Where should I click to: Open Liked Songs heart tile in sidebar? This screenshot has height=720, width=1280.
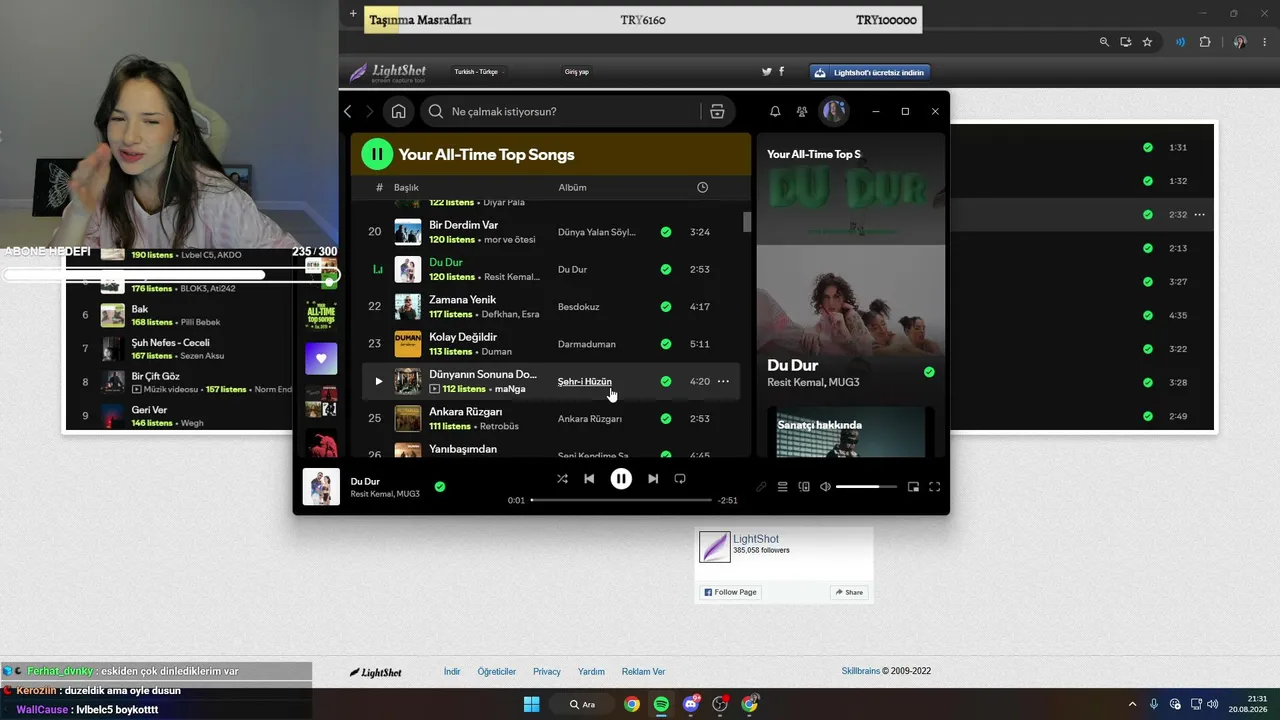pyautogui.click(x=321, y=358)
